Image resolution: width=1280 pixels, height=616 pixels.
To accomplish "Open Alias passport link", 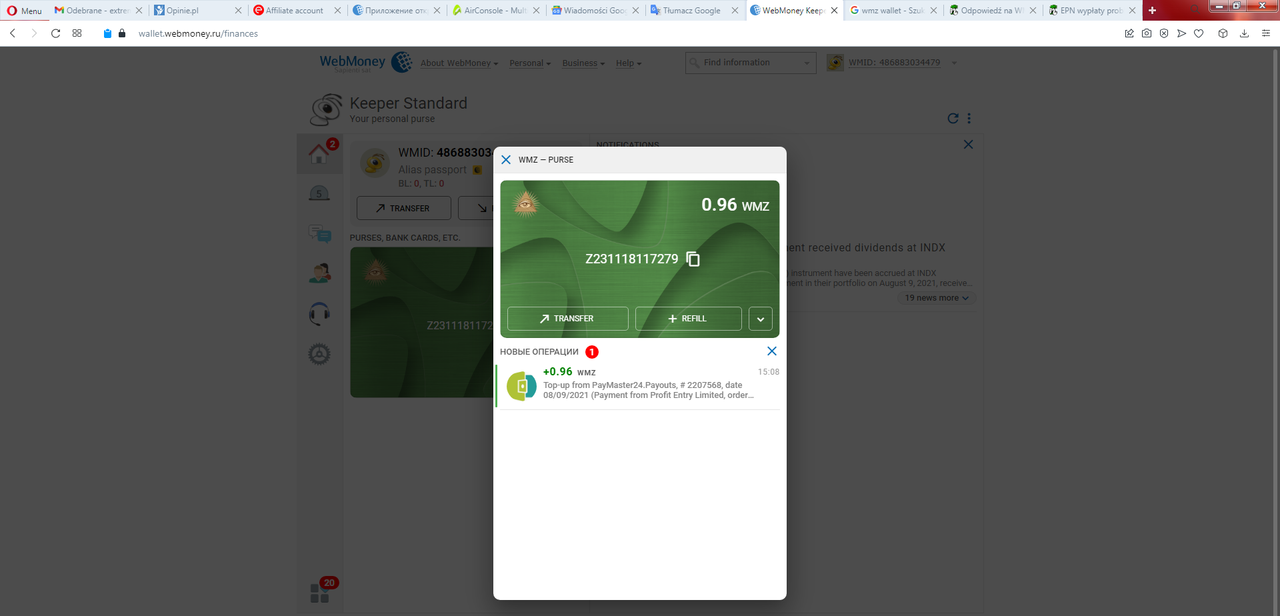I will pos(432,169).
